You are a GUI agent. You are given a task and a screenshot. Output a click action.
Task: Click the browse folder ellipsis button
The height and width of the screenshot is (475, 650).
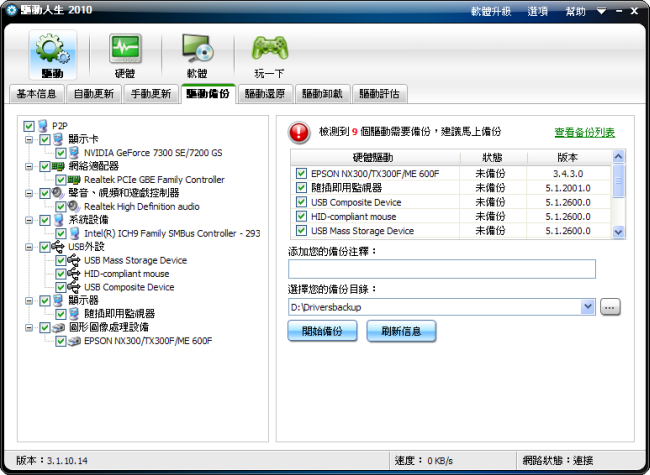(x=611, y=307)
